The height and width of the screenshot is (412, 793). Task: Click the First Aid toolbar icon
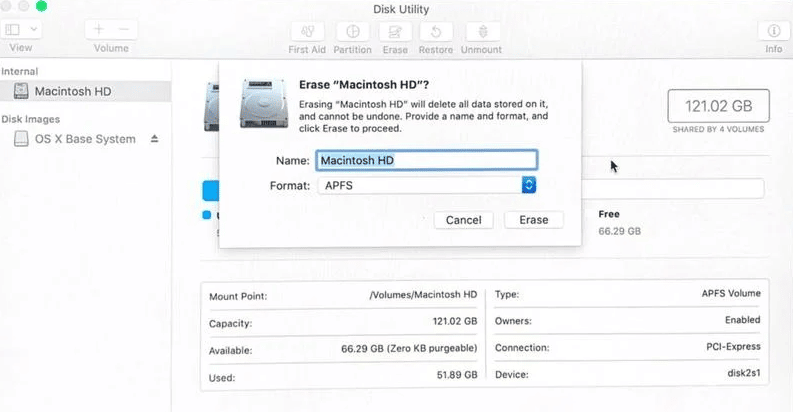(307, 32)
